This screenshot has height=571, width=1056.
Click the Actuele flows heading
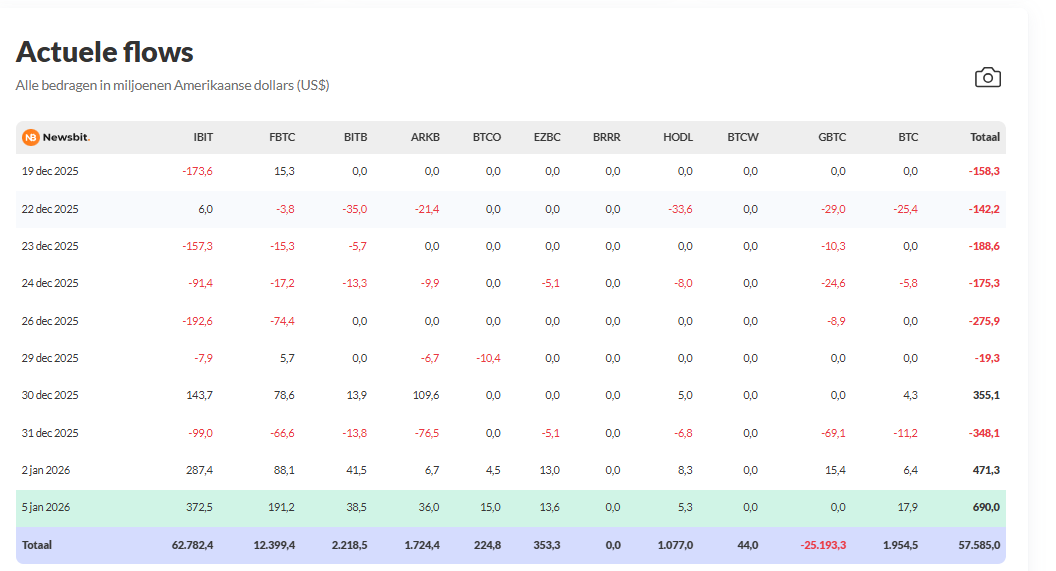click(x=105, y=52)
